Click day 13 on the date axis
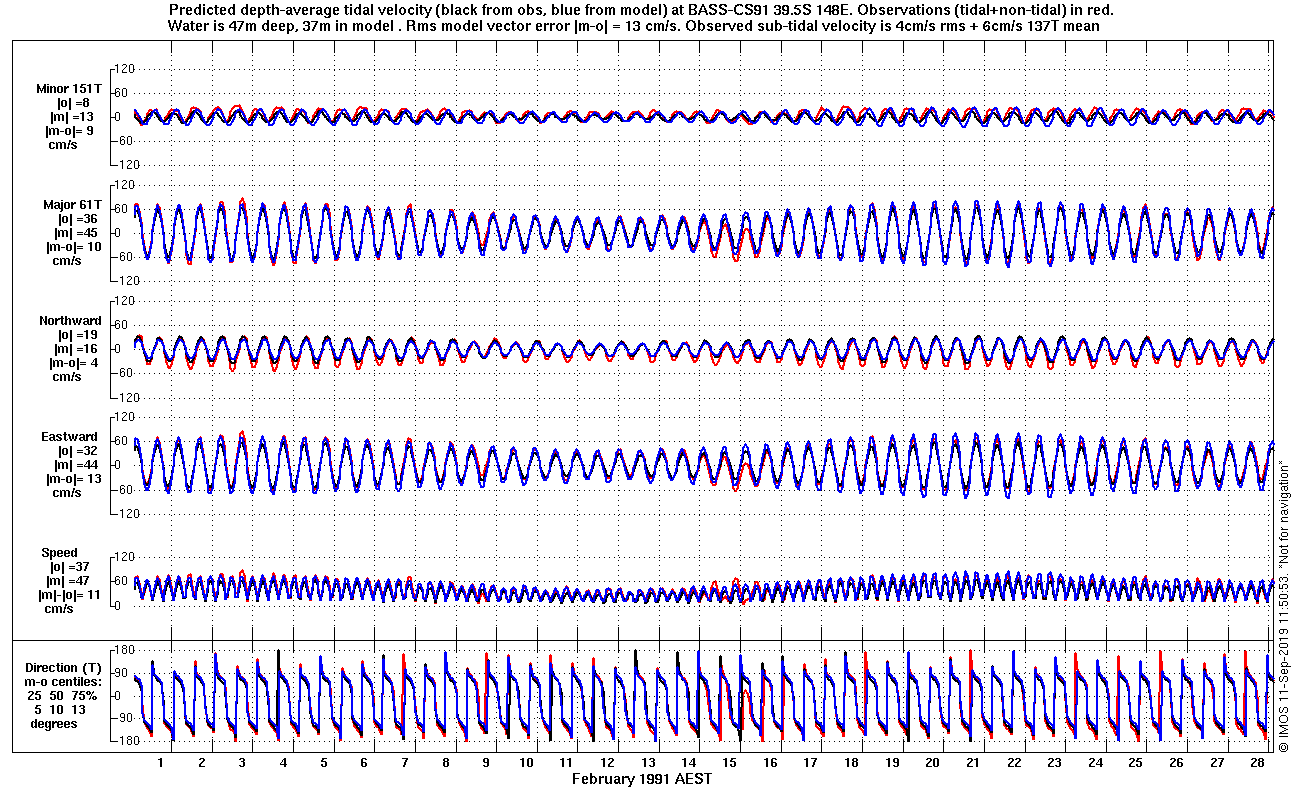Viewport: 1300px width, 800px height. [649, 762]
